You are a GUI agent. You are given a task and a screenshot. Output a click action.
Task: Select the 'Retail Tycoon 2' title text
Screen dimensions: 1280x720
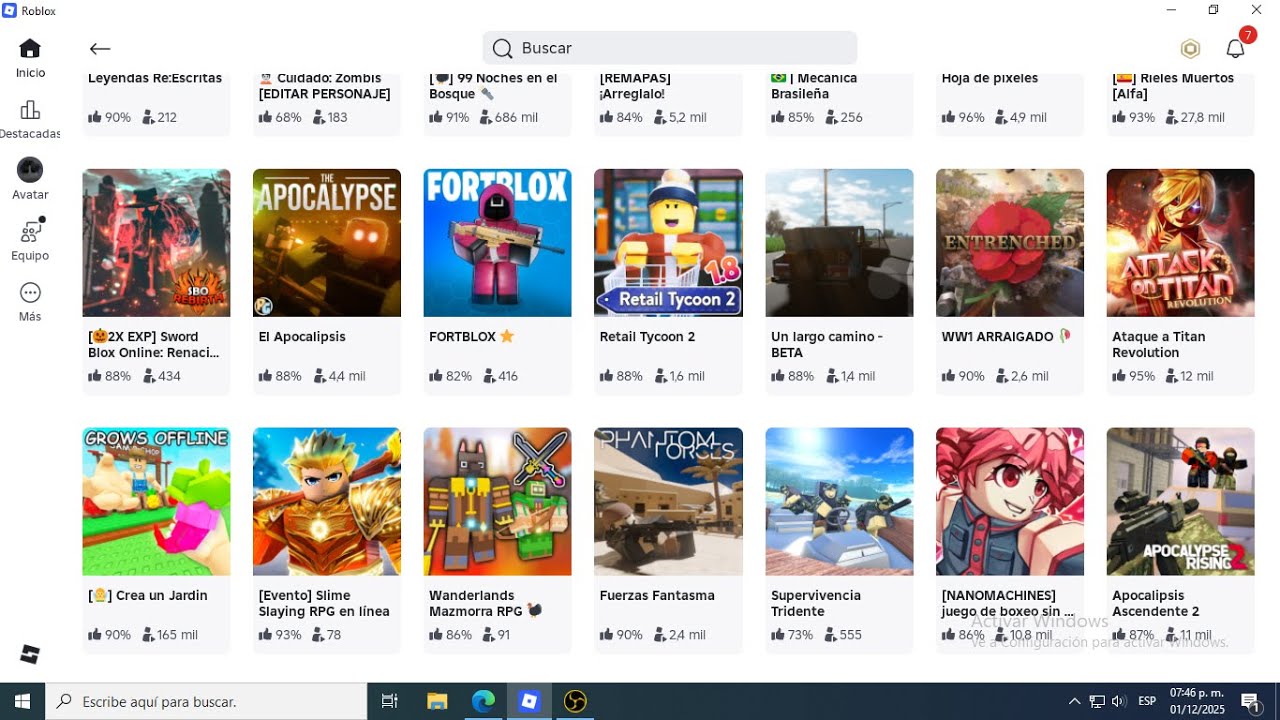click(647, 337)
